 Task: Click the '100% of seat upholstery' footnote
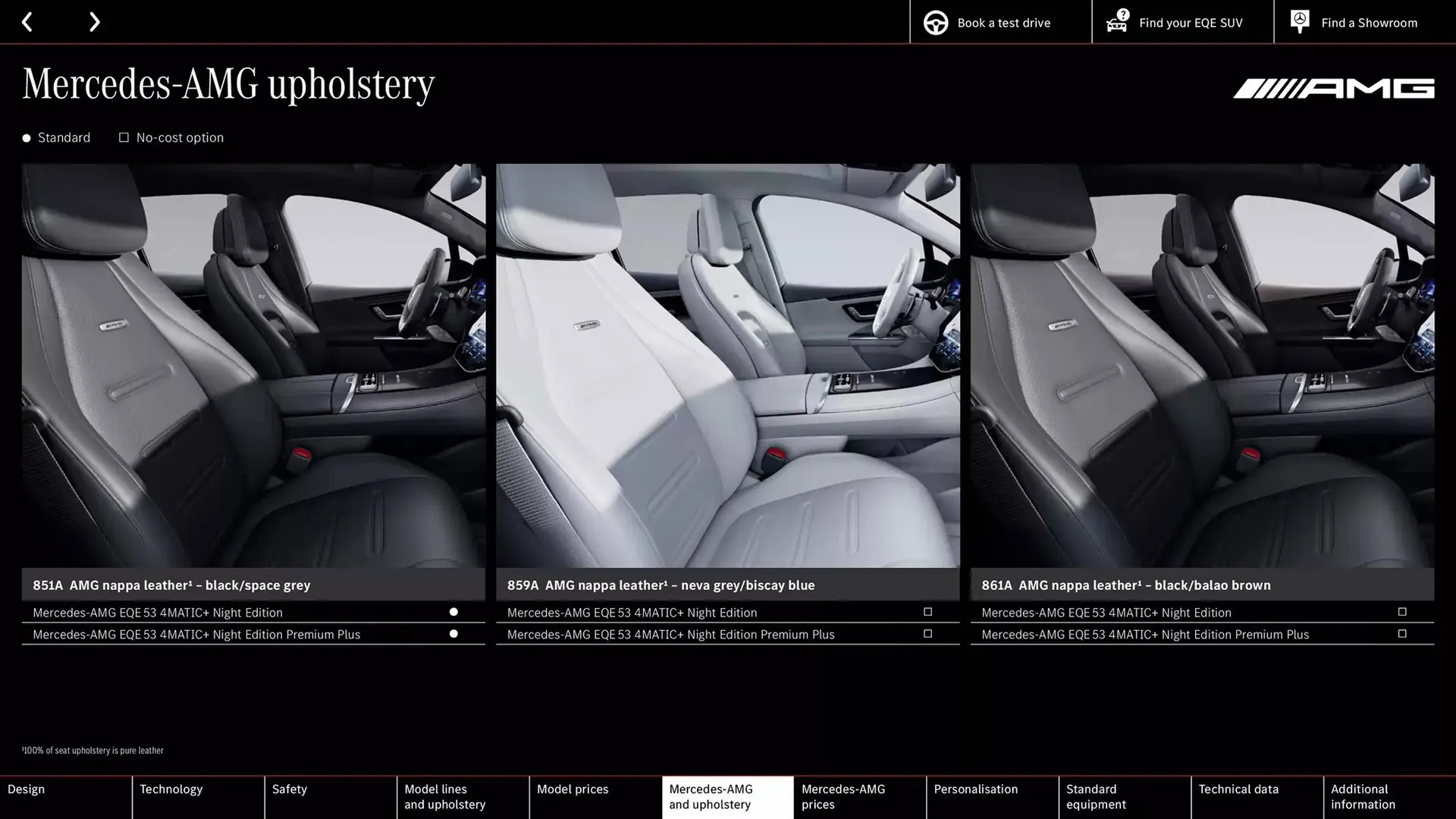click(93, 750)
